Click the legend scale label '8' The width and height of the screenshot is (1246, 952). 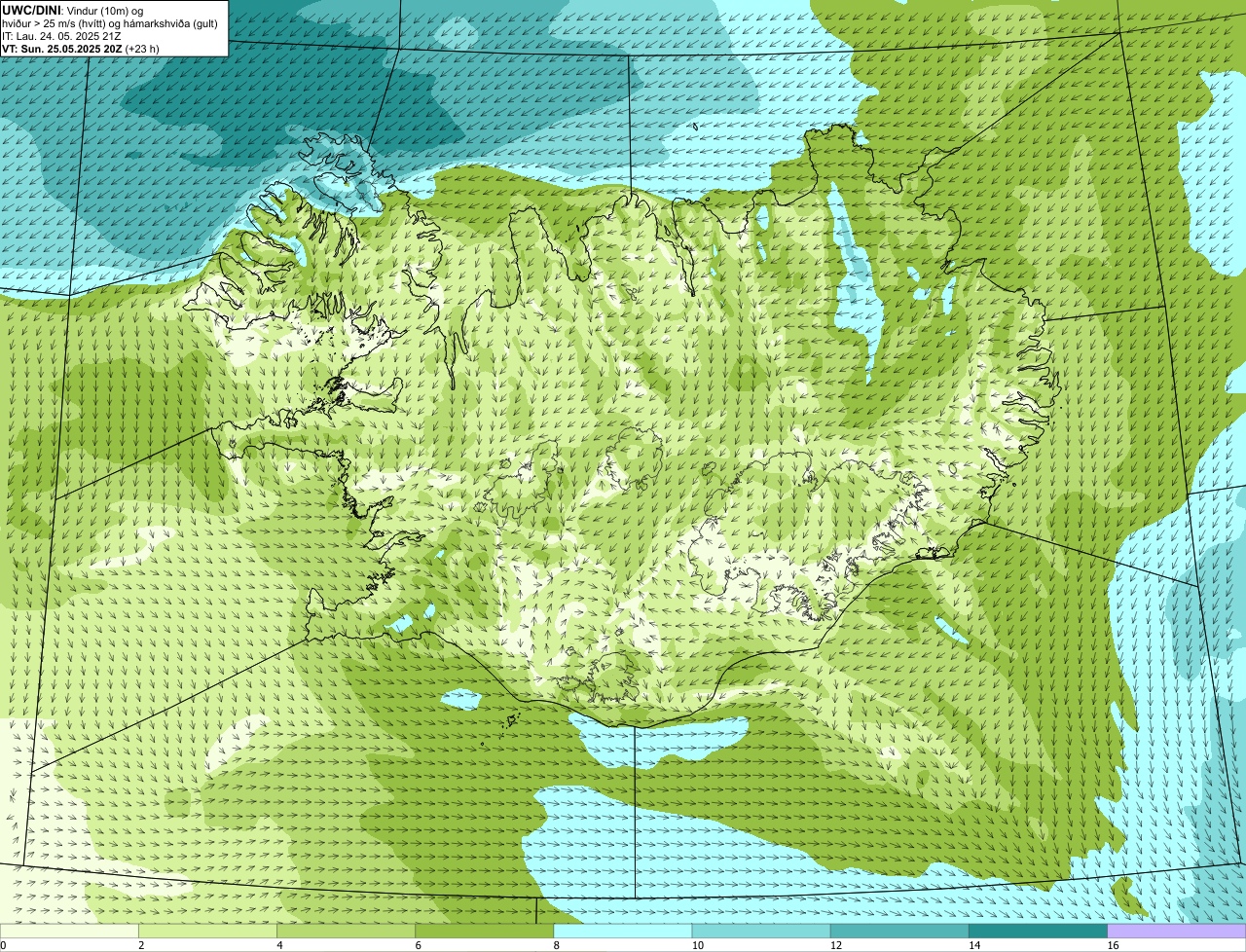(556, 945)
